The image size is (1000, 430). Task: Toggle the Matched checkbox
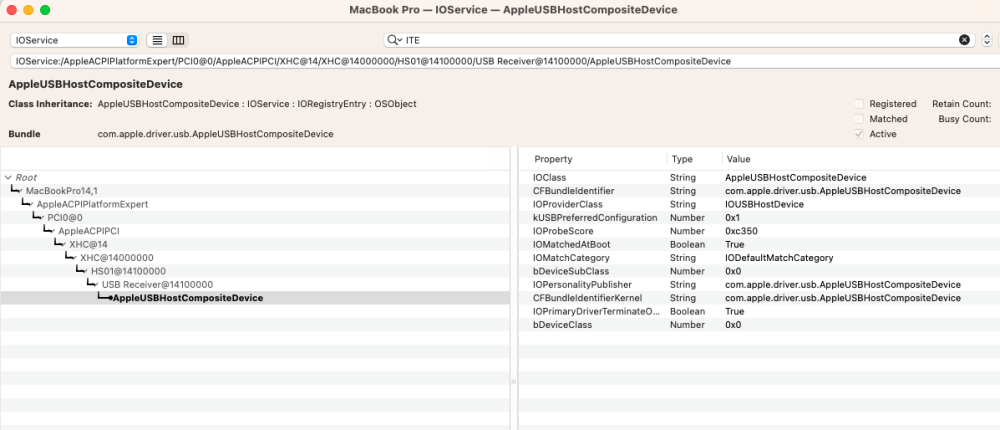[x=859, y=119]
